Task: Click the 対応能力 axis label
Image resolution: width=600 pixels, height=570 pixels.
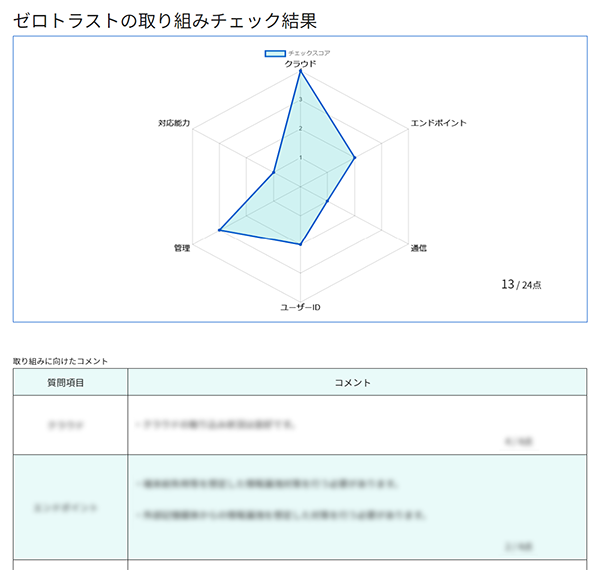Action: 174,123
